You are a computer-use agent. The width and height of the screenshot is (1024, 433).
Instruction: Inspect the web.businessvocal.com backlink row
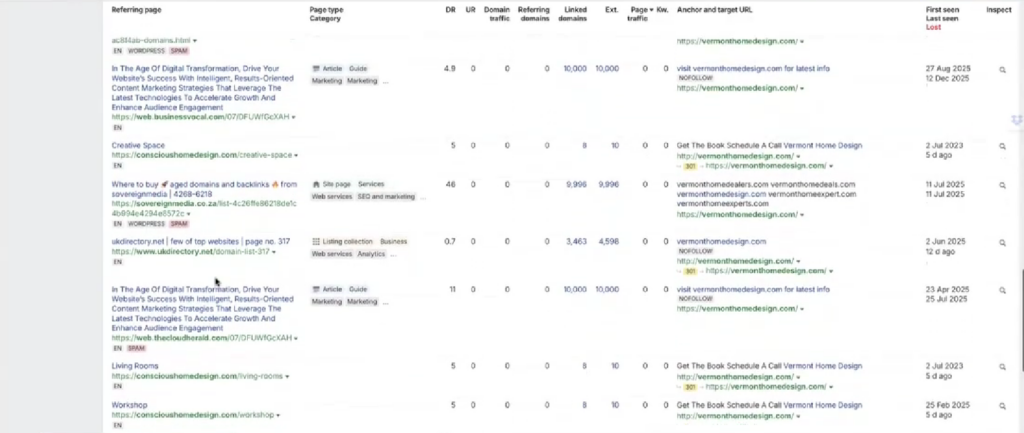coord(1003,70)
